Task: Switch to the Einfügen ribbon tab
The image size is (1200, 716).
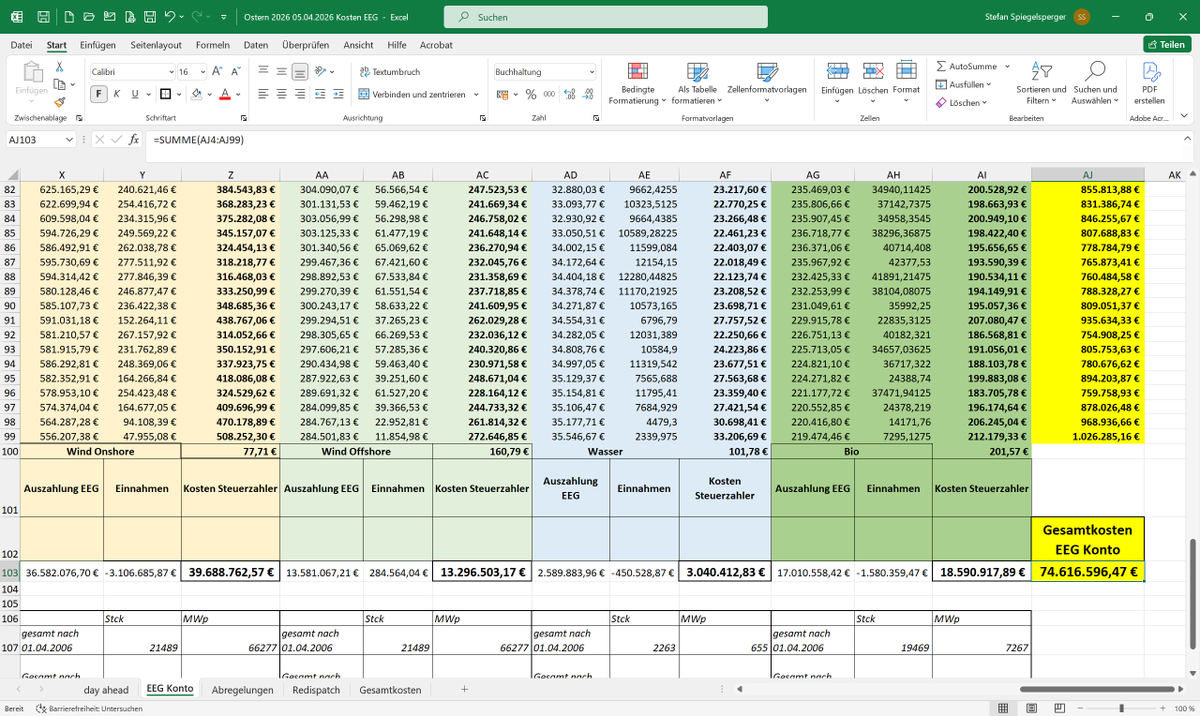Action: pyautogui.click(x=97, y=45)
